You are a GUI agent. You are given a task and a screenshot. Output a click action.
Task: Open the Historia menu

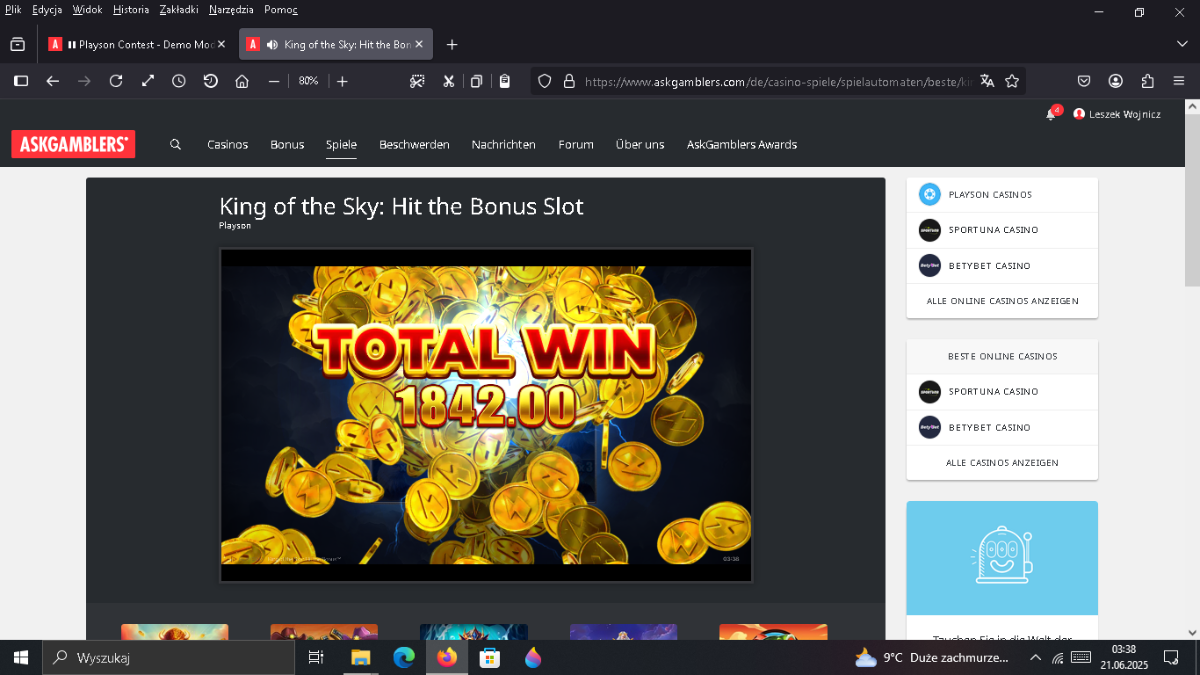click(131, 10)
